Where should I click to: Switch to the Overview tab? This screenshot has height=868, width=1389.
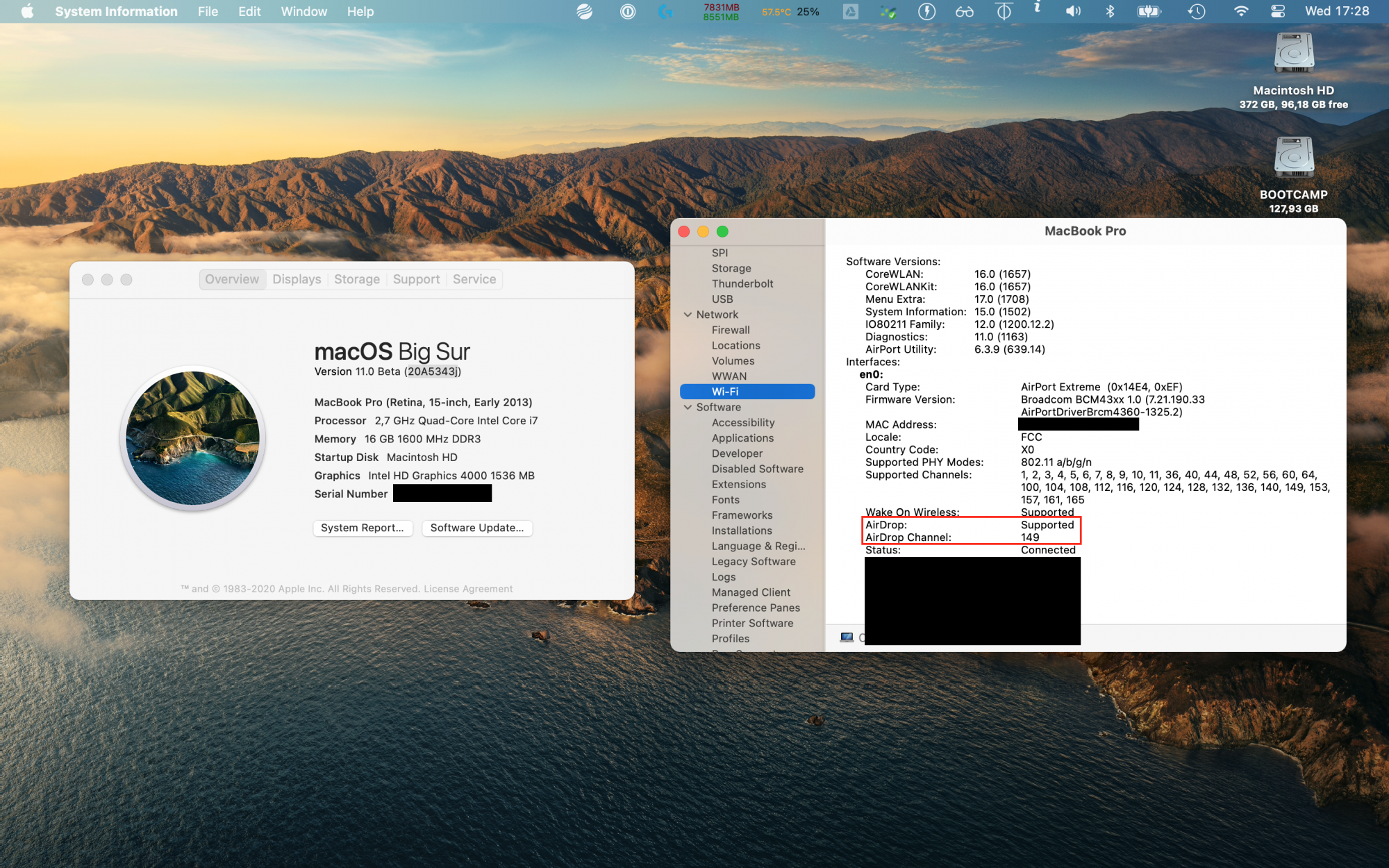(x=232, y=279)
